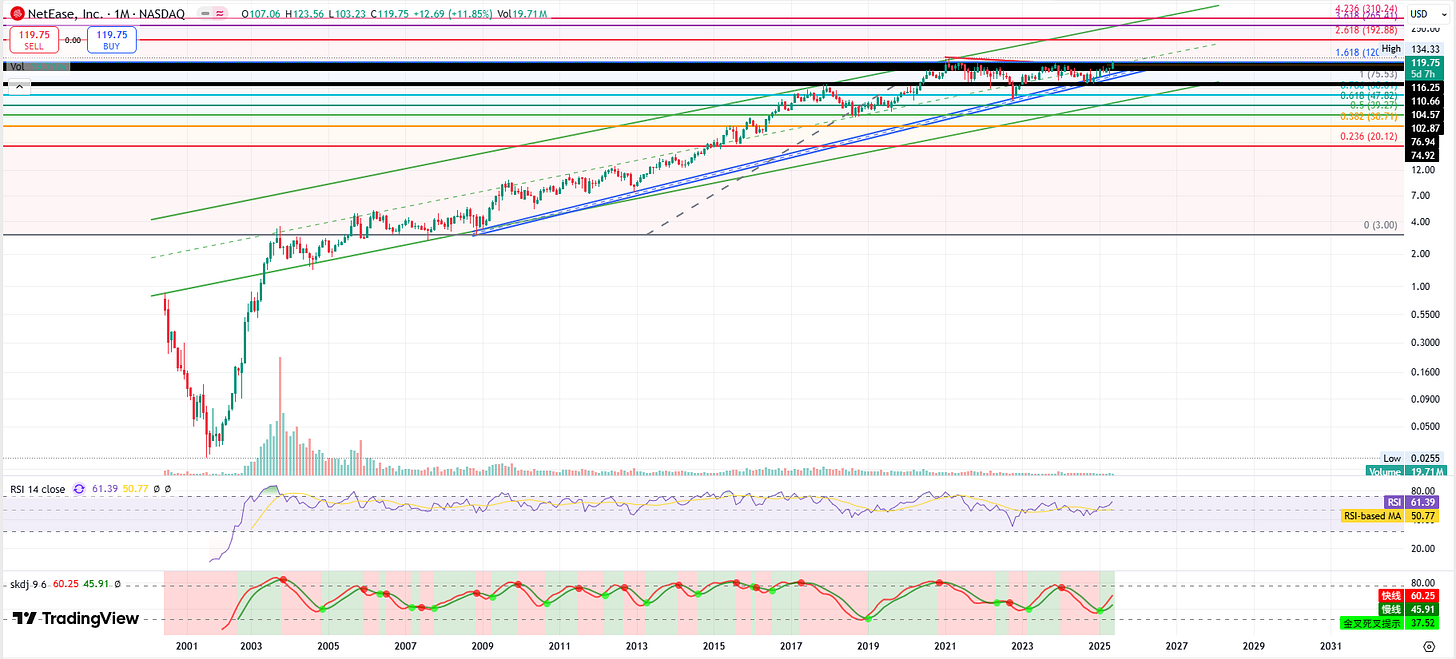The width and height of the screenshot is (1456, 659).
Task: Click the 76.94 black price axis label
Action: pyautogui.click(x=1424, y=142)
